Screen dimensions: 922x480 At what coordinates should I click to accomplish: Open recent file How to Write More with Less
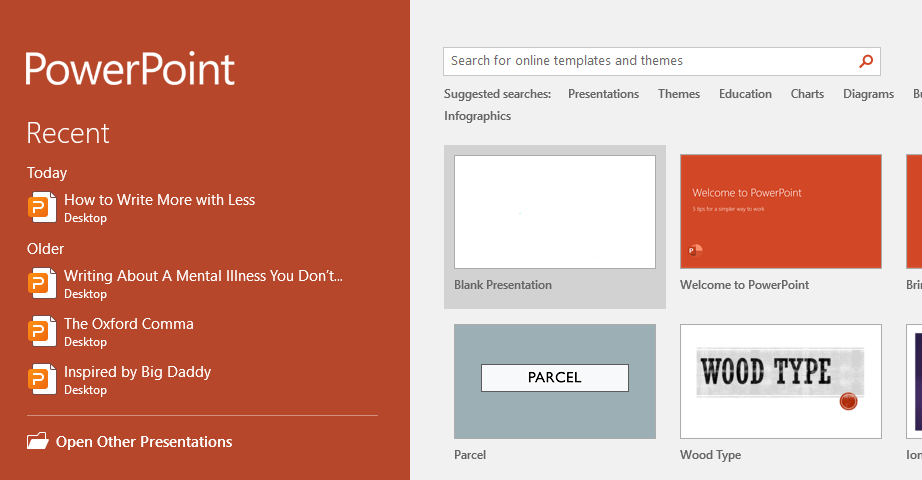[x=159, y=200]
